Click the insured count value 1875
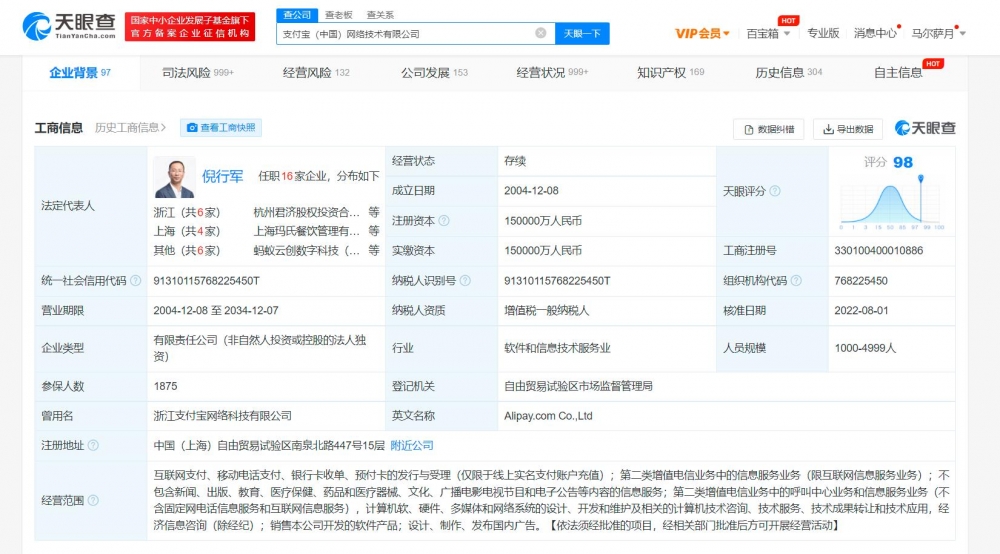This screenshot has width=1000, height=554. coord(166,386)
